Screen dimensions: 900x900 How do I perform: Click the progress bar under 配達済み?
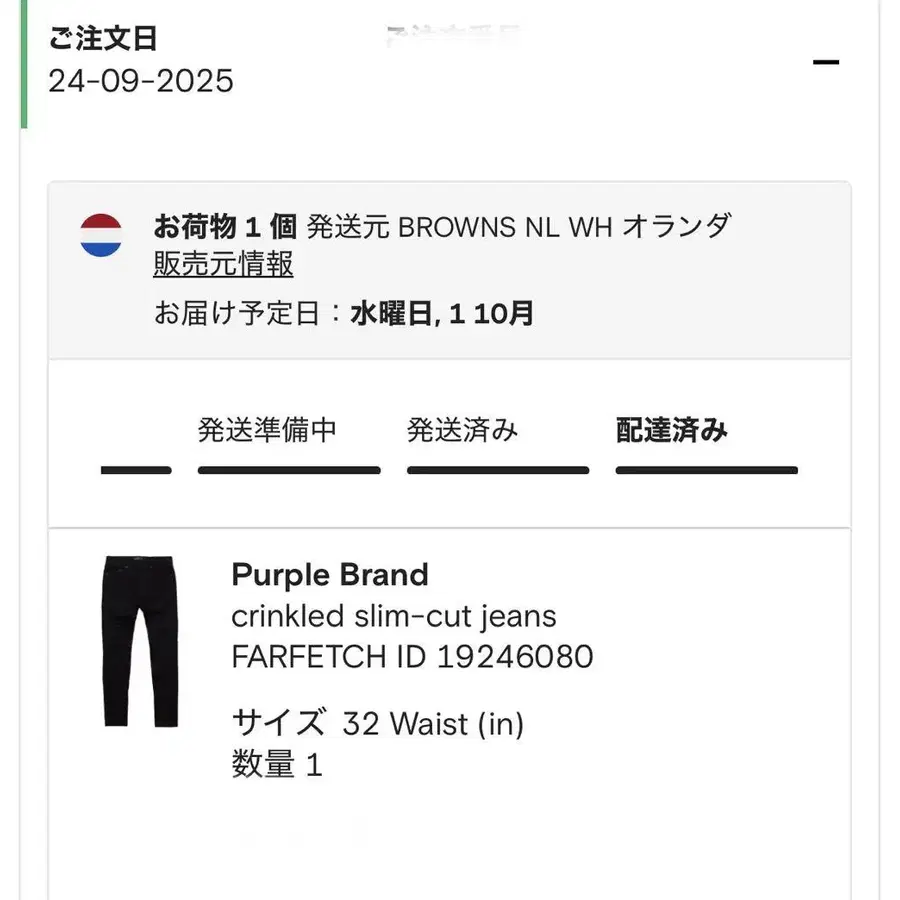coord(706,470)
